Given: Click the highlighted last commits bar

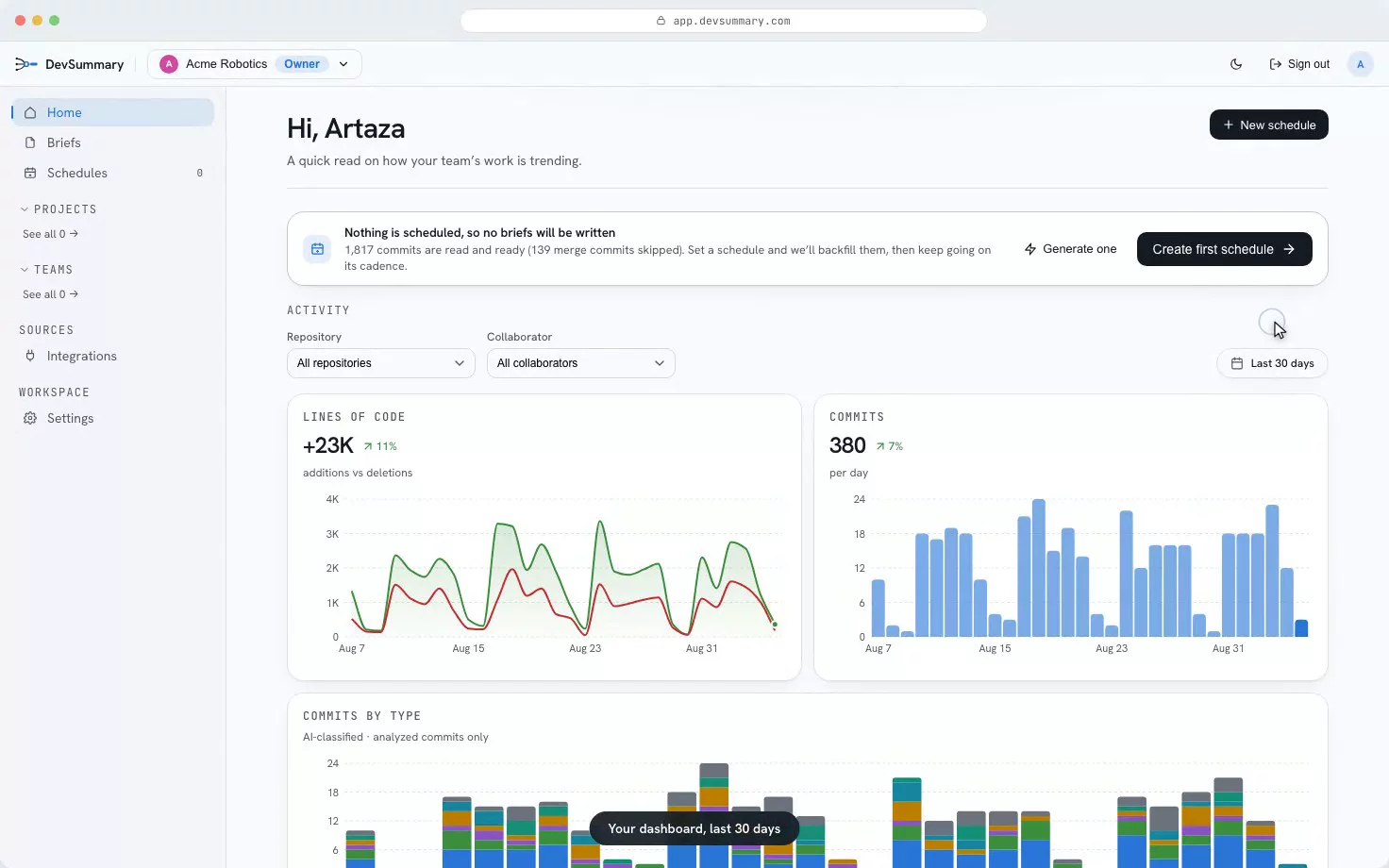Looking at the screenshot, I should [1301, 628].
